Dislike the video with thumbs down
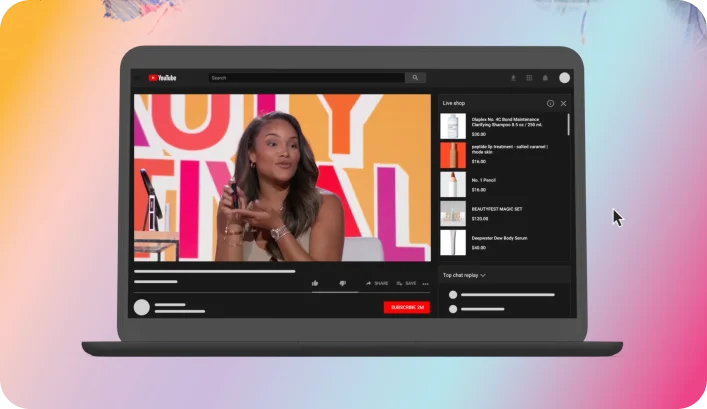 point(342,283)
